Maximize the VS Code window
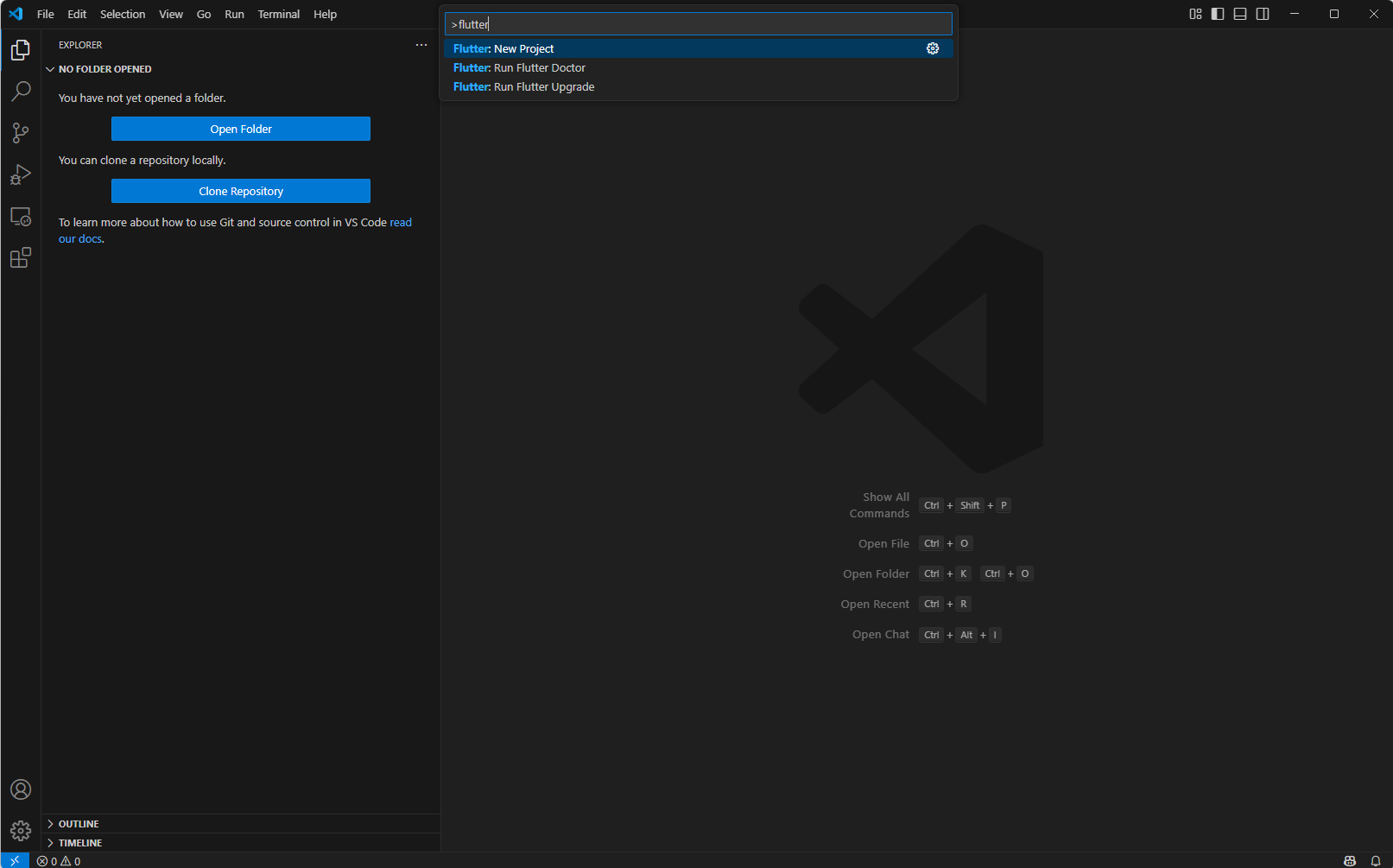1393x868 pixels. pyautogui.click(x=1334, y=14)
